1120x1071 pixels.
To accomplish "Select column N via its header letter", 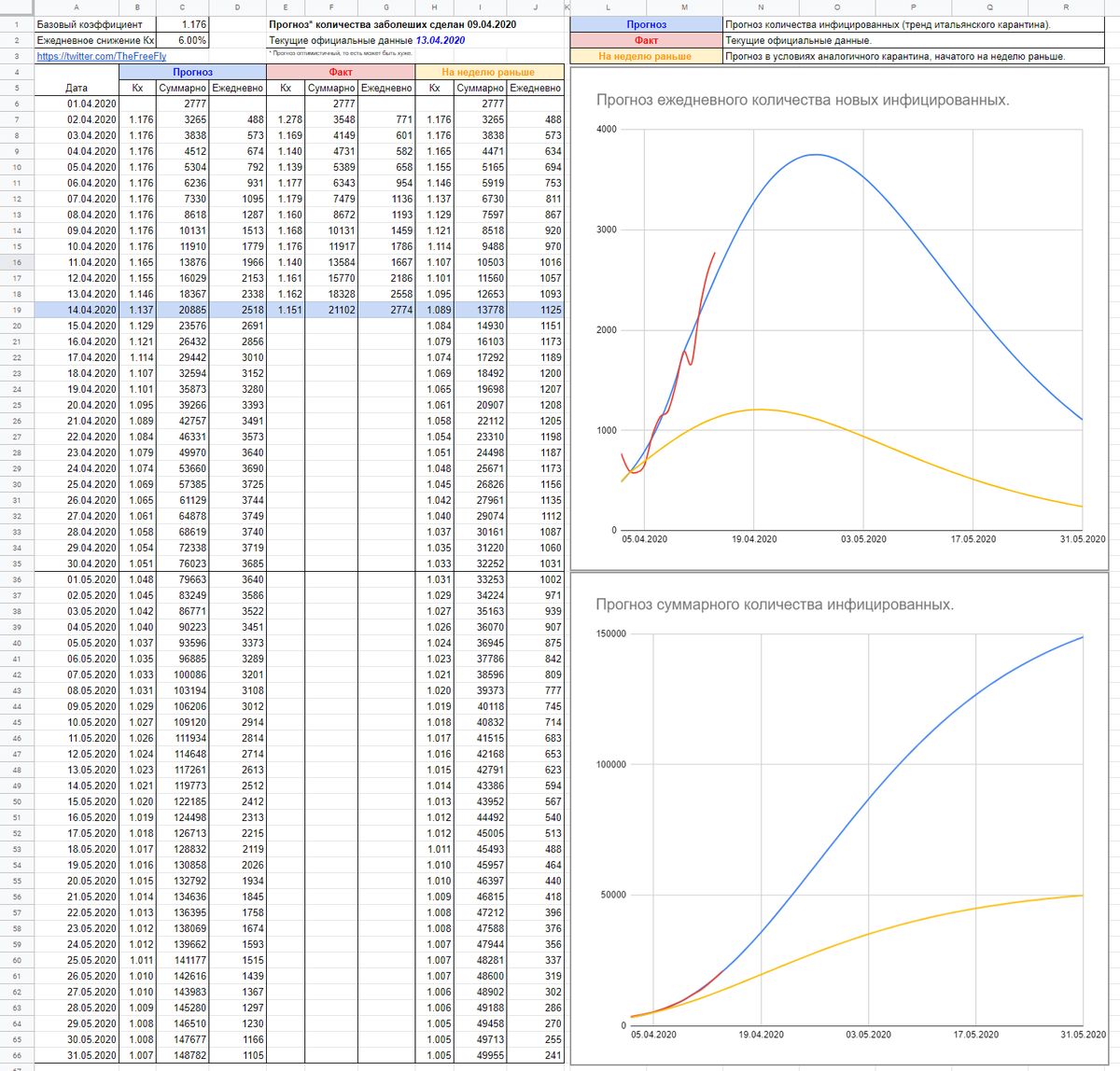I will [x=761, y=7].
